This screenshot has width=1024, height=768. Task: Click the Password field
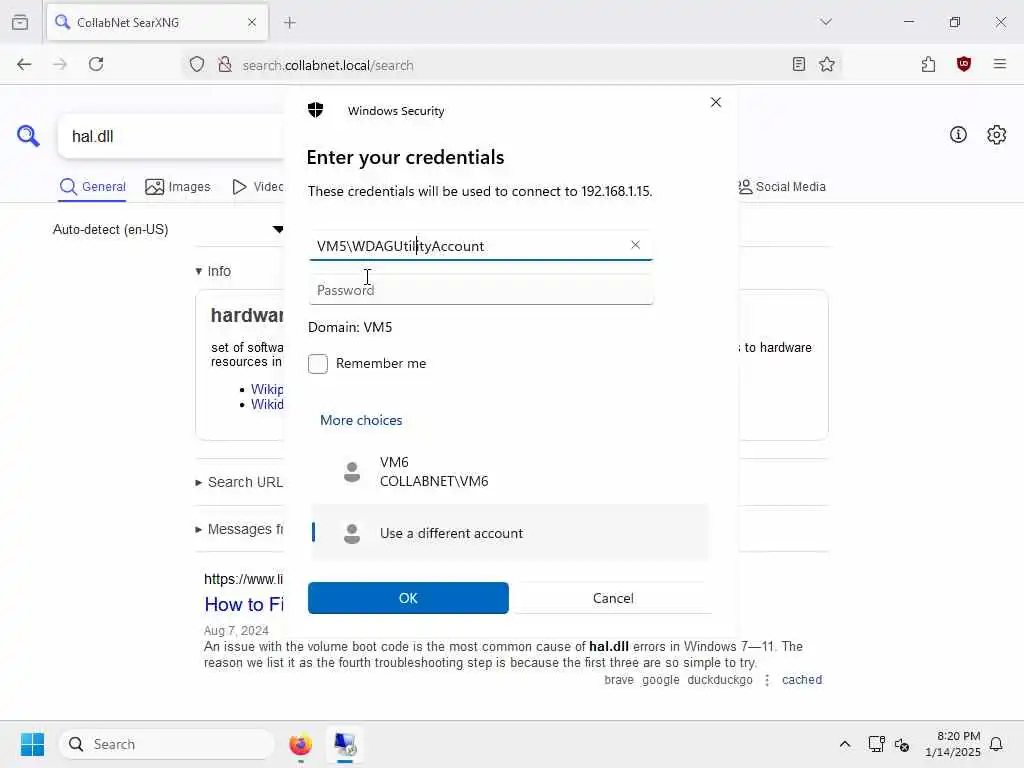(x=481, y=290)
